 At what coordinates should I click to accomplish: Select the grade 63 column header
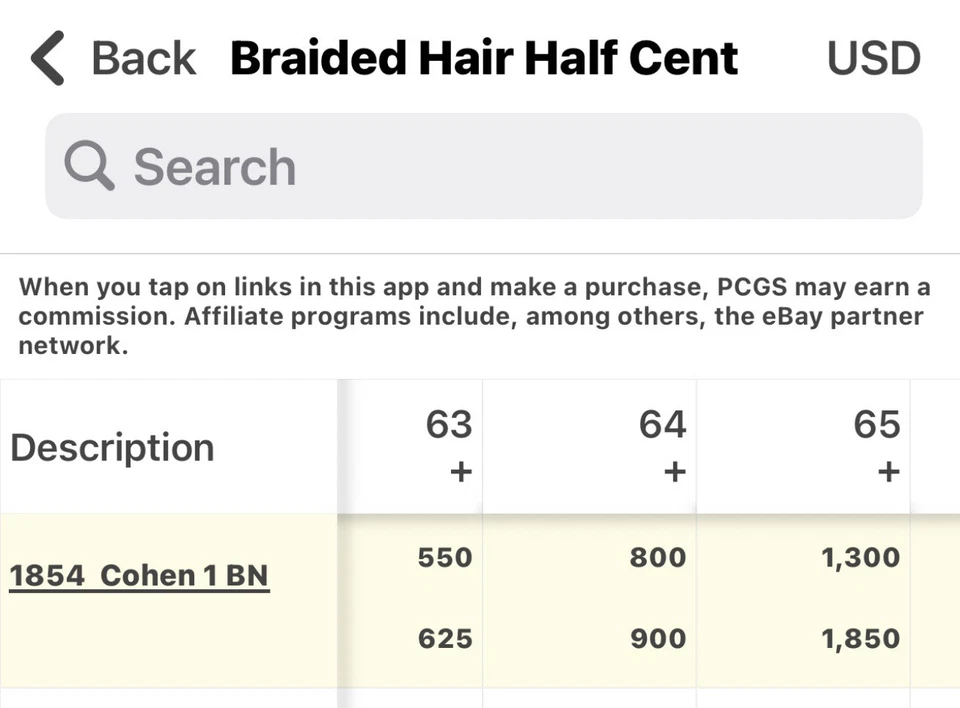point(448,425)
